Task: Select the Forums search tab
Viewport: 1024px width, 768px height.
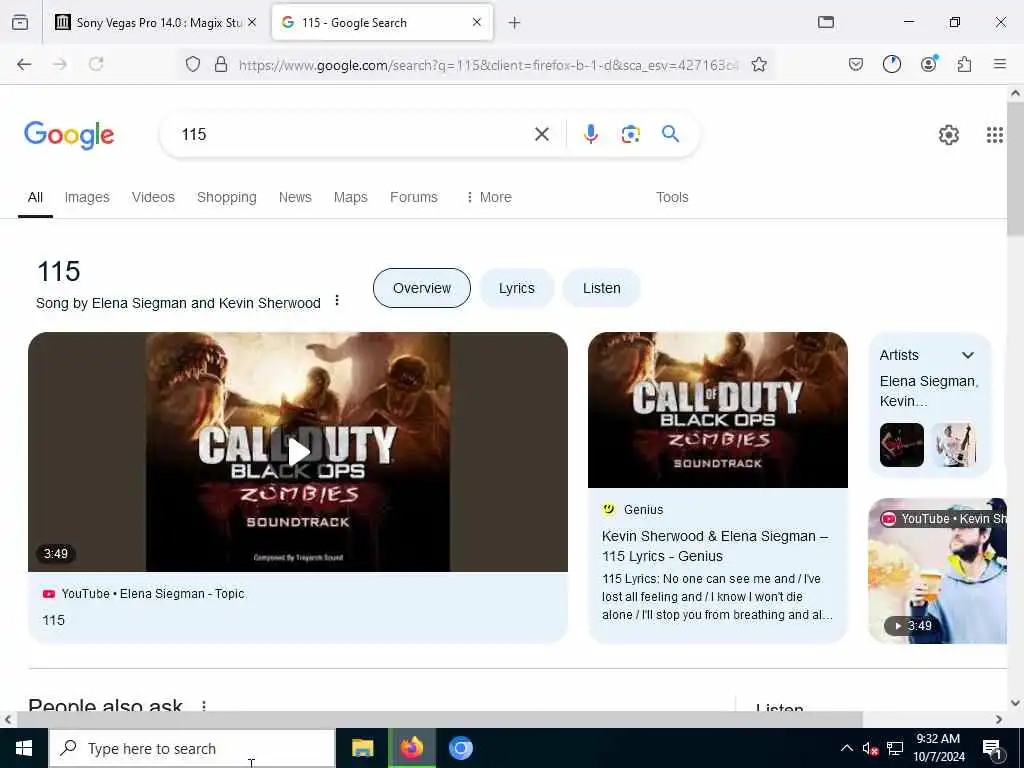Action: pyautogui.click(x=413, y=197)
